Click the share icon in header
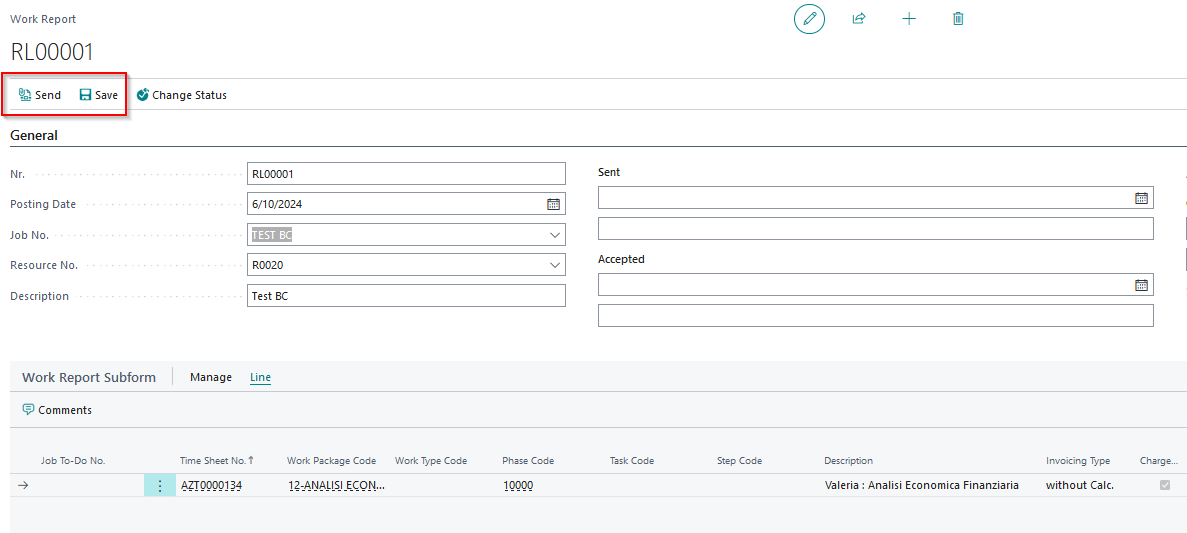The image size is (1187, 533). pyautogui.click(x=858, y=19)
